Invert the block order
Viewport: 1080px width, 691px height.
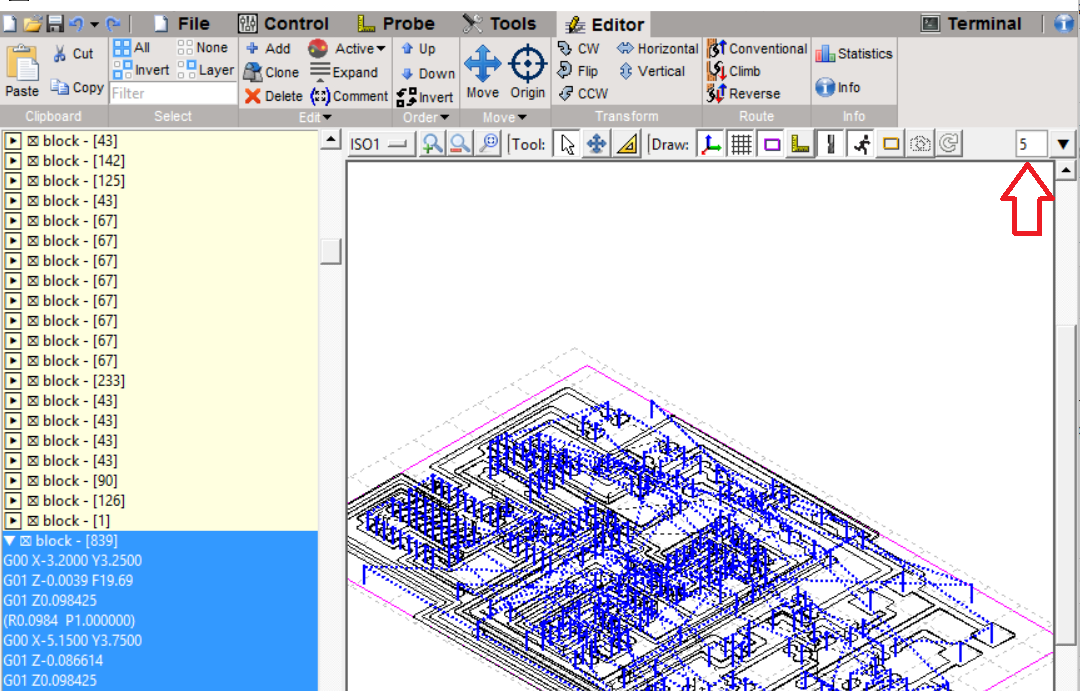425,97
